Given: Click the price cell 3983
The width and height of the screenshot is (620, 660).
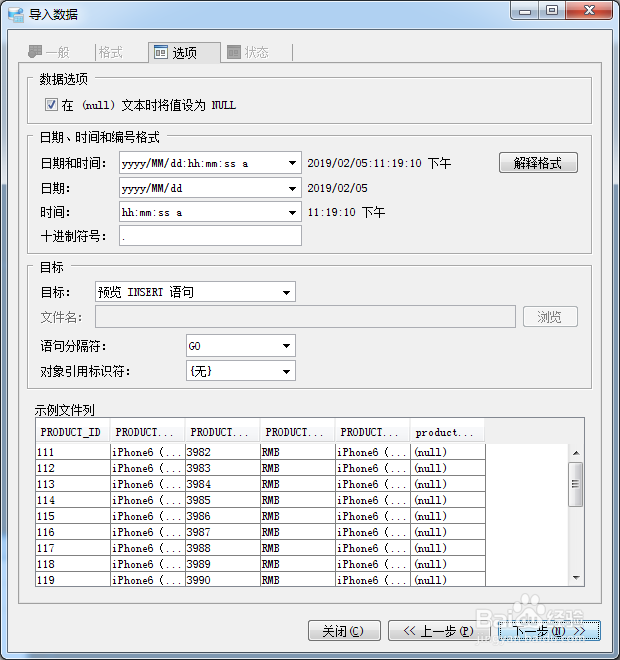Looking at the screenshot, I should click(x=223, y=468).
